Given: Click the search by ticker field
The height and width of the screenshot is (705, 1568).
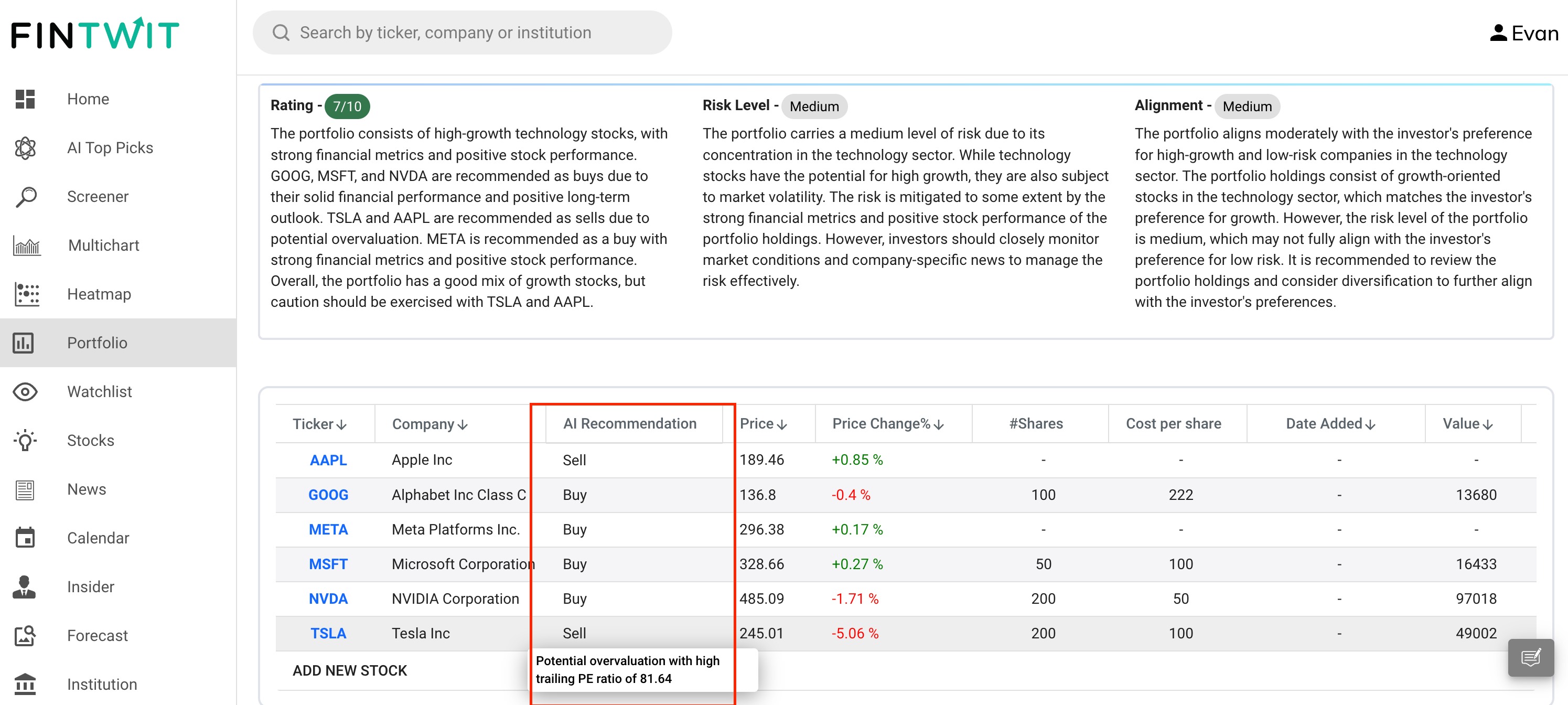Looking at the screenshot, I should pyautogui.click(x=463, y=33).
